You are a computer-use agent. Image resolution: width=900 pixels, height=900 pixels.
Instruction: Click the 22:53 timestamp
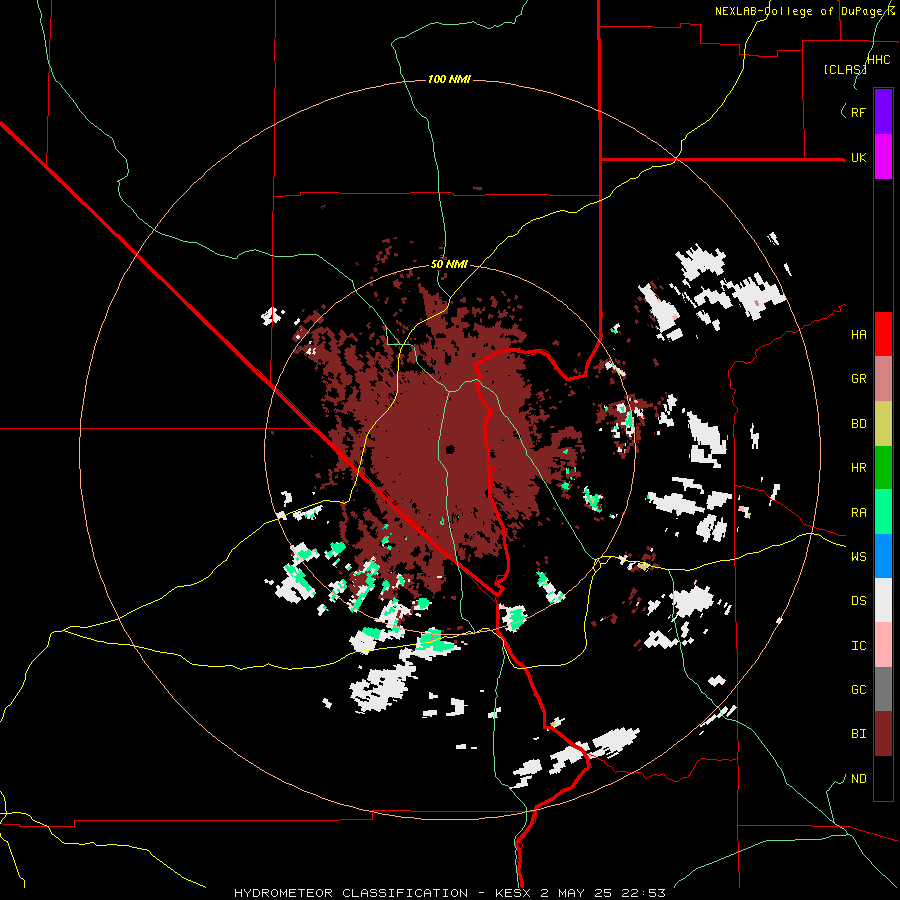[643, 893]
